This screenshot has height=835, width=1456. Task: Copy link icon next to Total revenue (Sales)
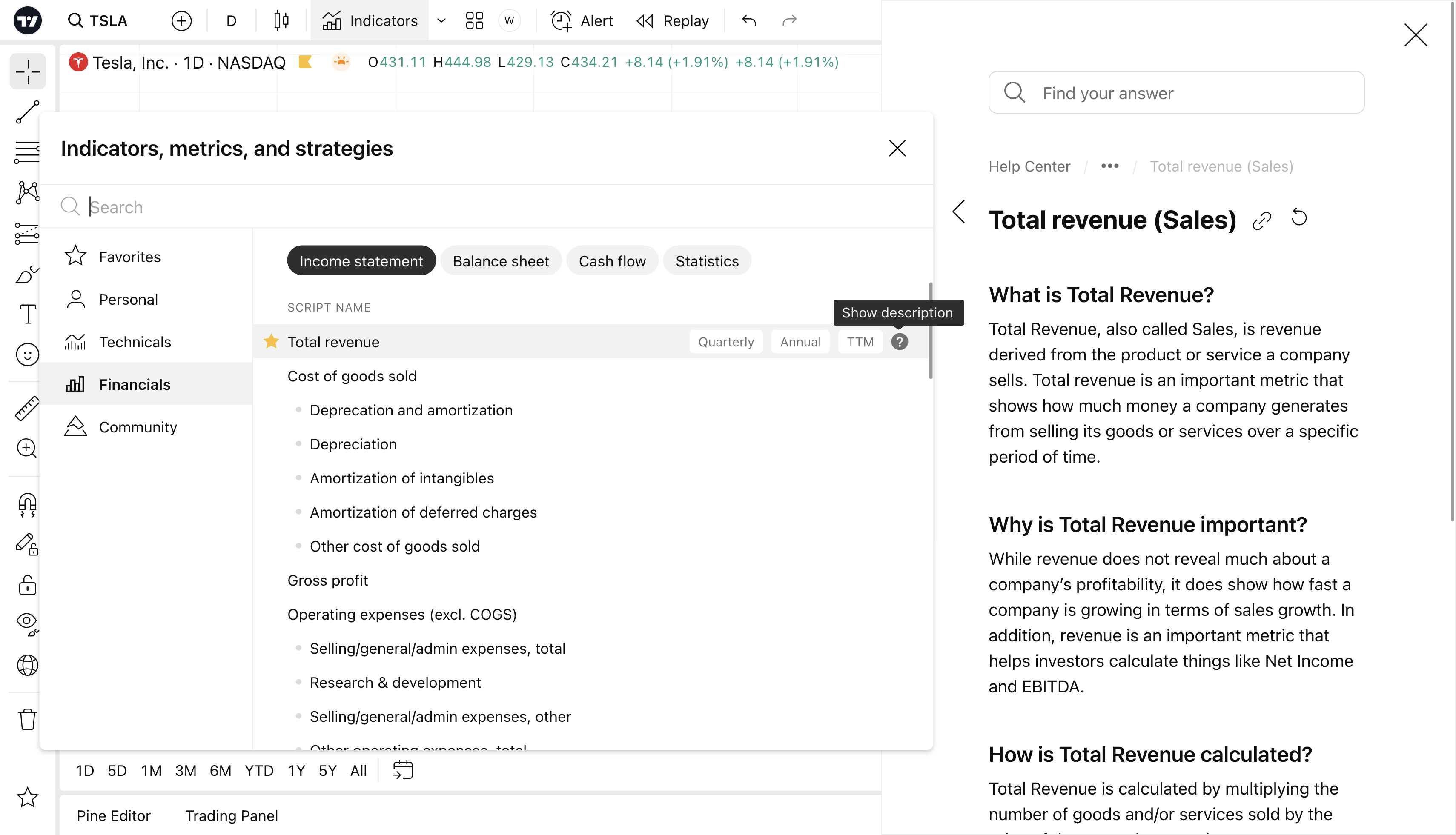coord(1261,220)
